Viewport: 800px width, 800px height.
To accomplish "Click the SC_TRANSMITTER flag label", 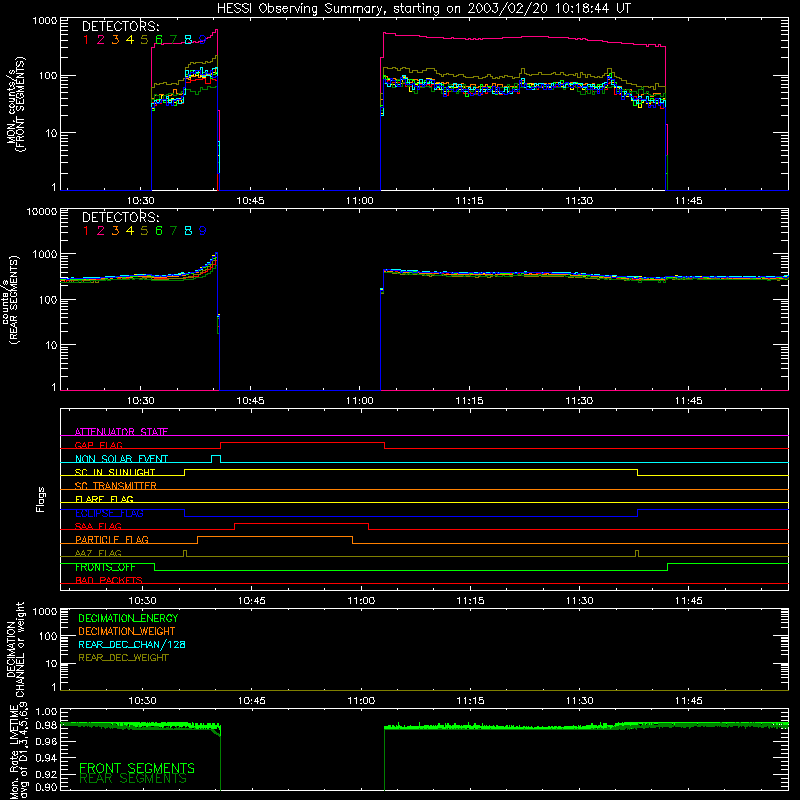I will [116, 485].
